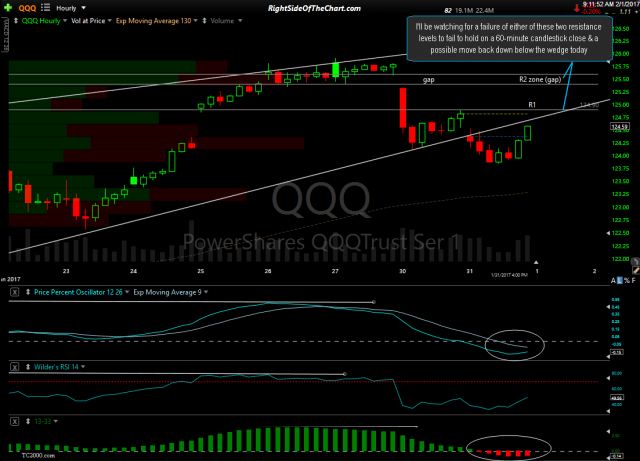Open the watchlist list icon beside QQQ
This screenshot has width=640, height=461.
tap(45, 7)
